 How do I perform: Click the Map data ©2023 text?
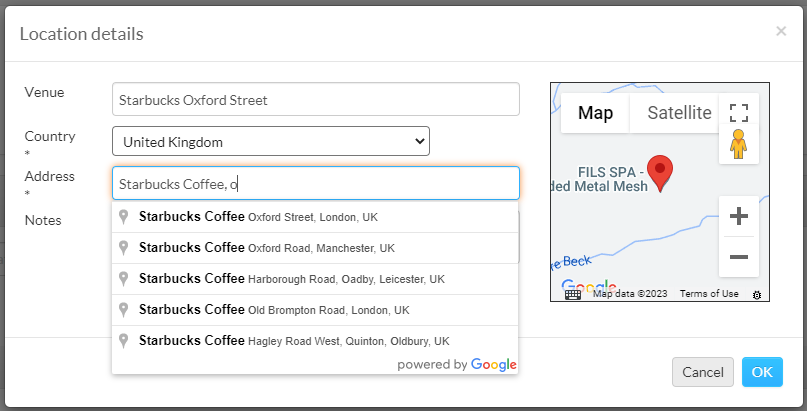(x=630, y=294)
